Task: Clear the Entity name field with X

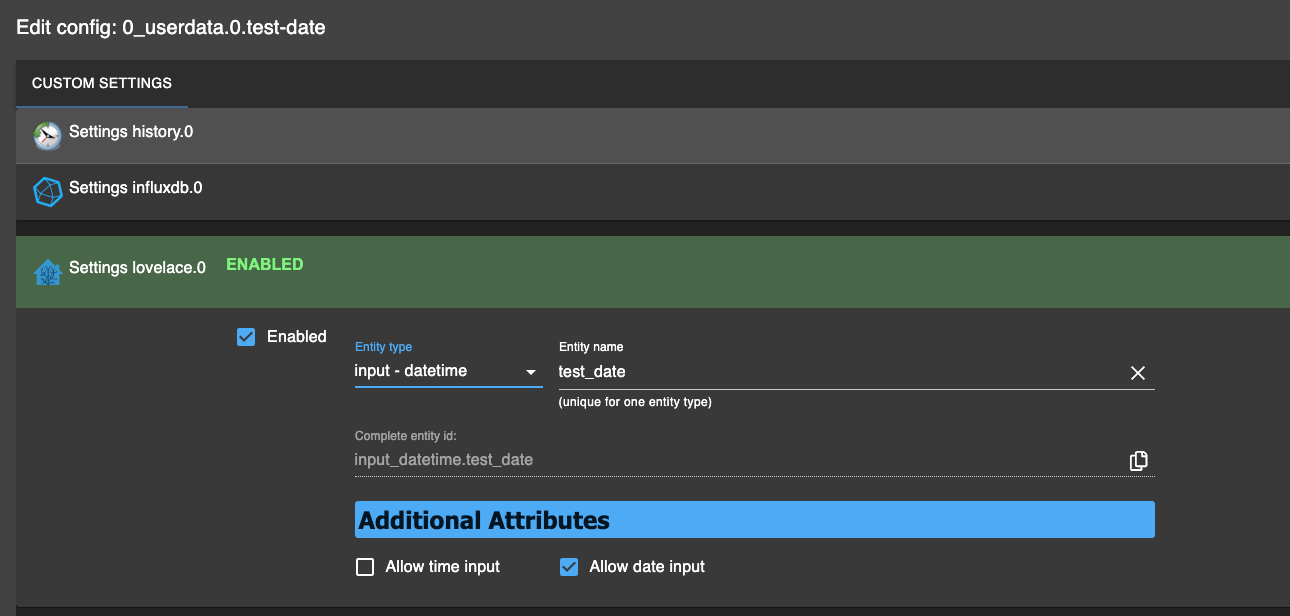Action: 1137,373
